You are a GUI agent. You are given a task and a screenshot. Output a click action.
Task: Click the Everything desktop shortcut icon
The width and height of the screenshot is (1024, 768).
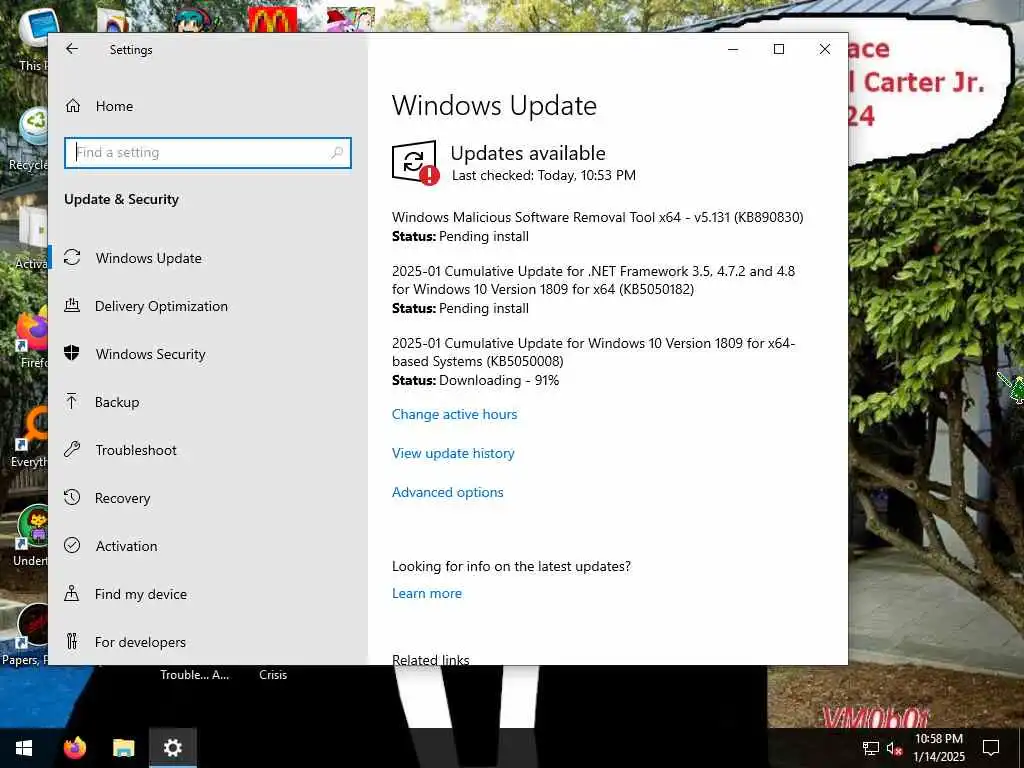point(31,428)
